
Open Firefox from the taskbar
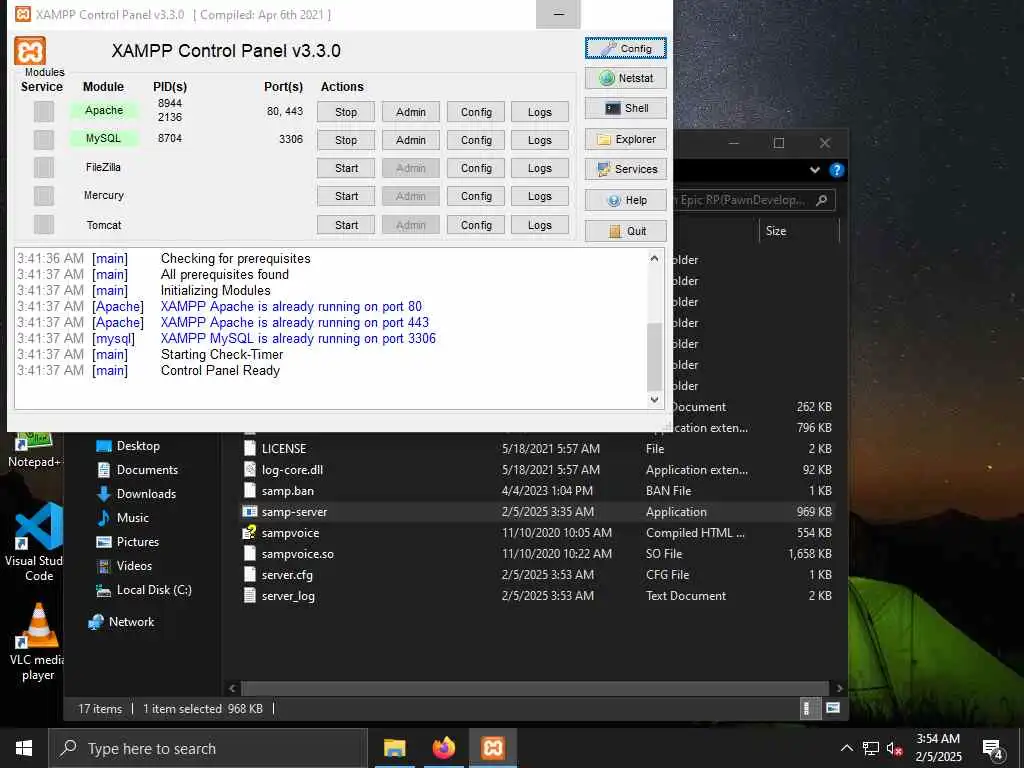[443, 748]
